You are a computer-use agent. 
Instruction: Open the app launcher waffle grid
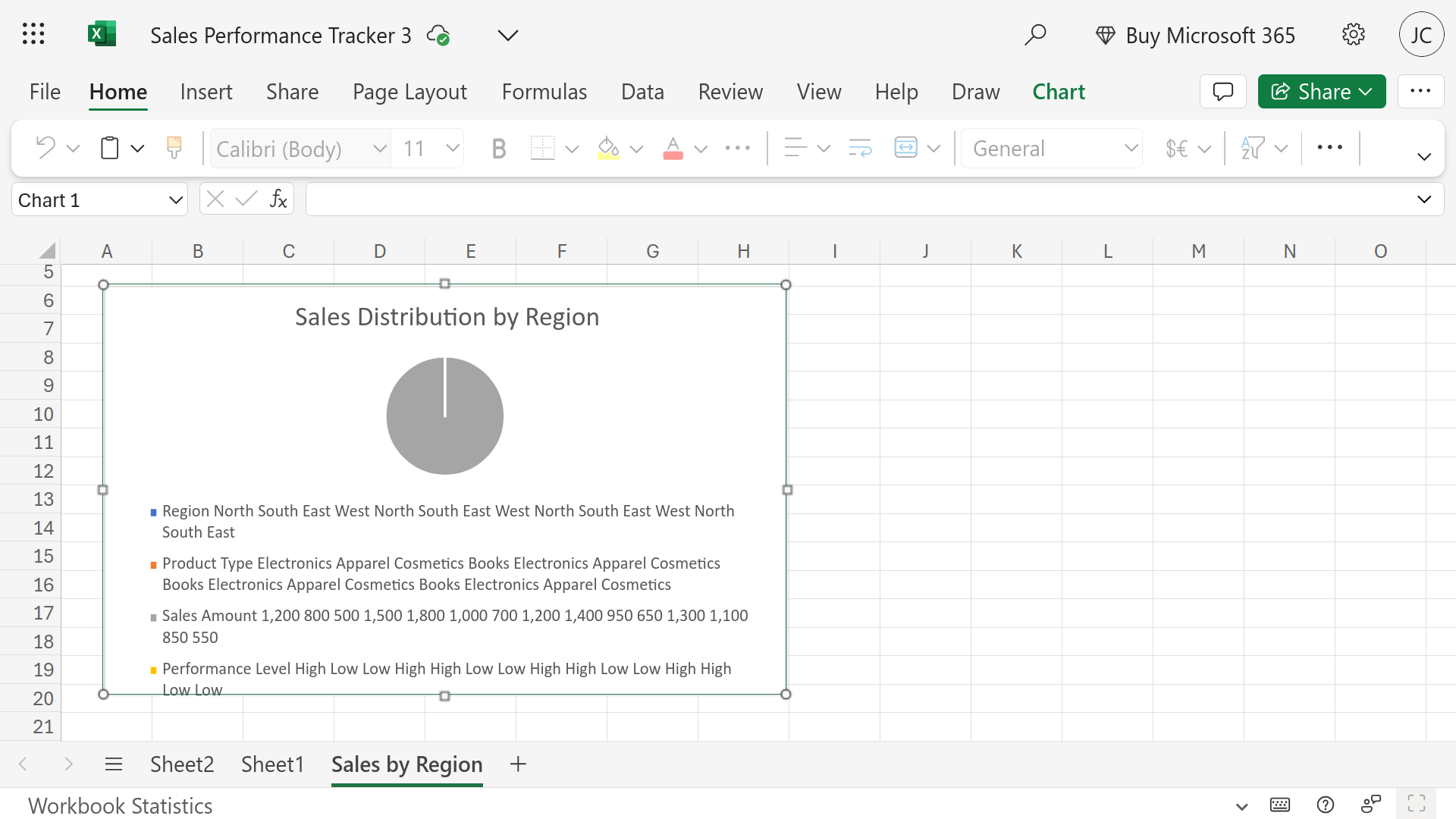pyautogui.click(x=33, y=34)
